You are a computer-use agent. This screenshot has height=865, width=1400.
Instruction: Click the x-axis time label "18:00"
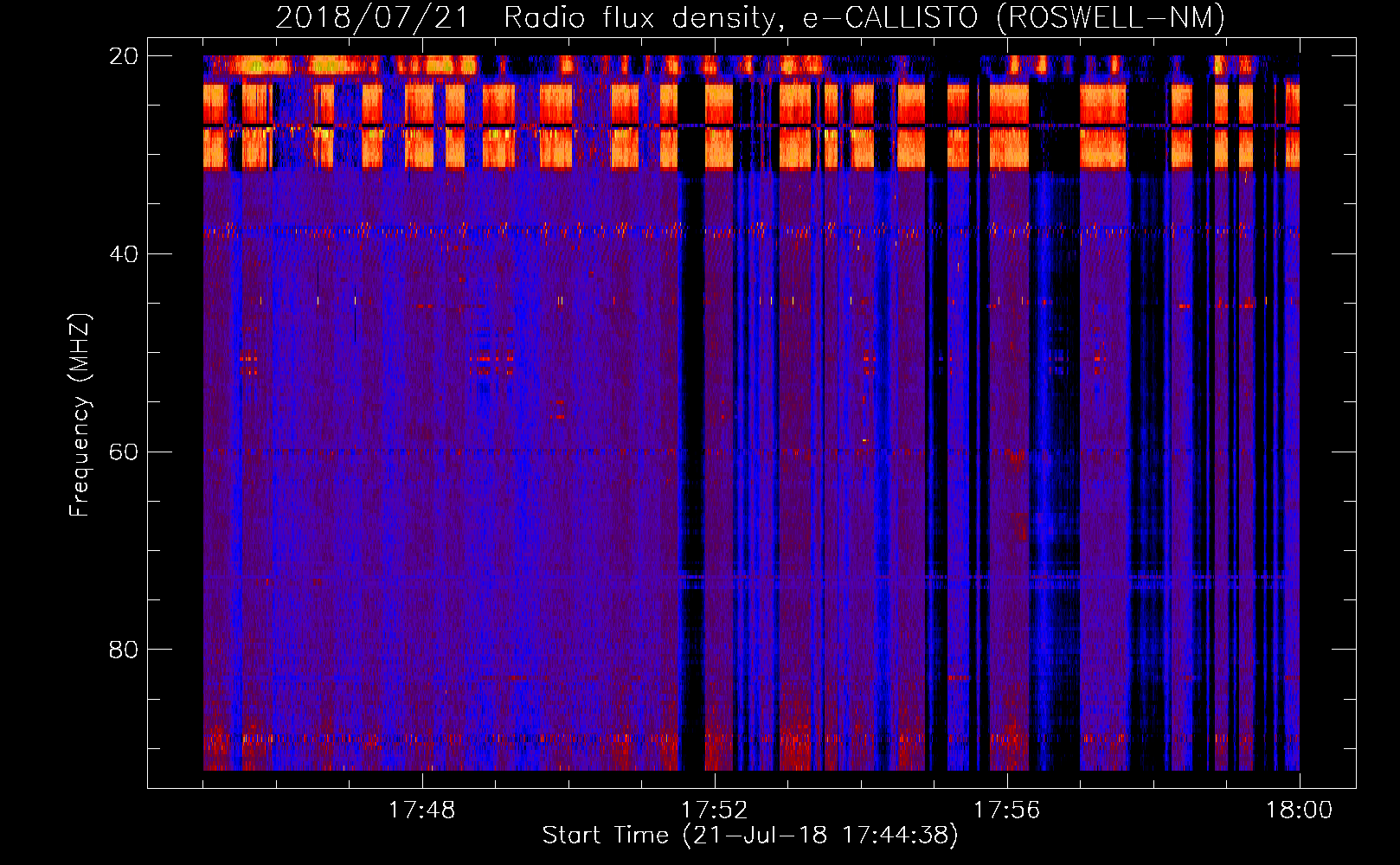pos(1300,811)
